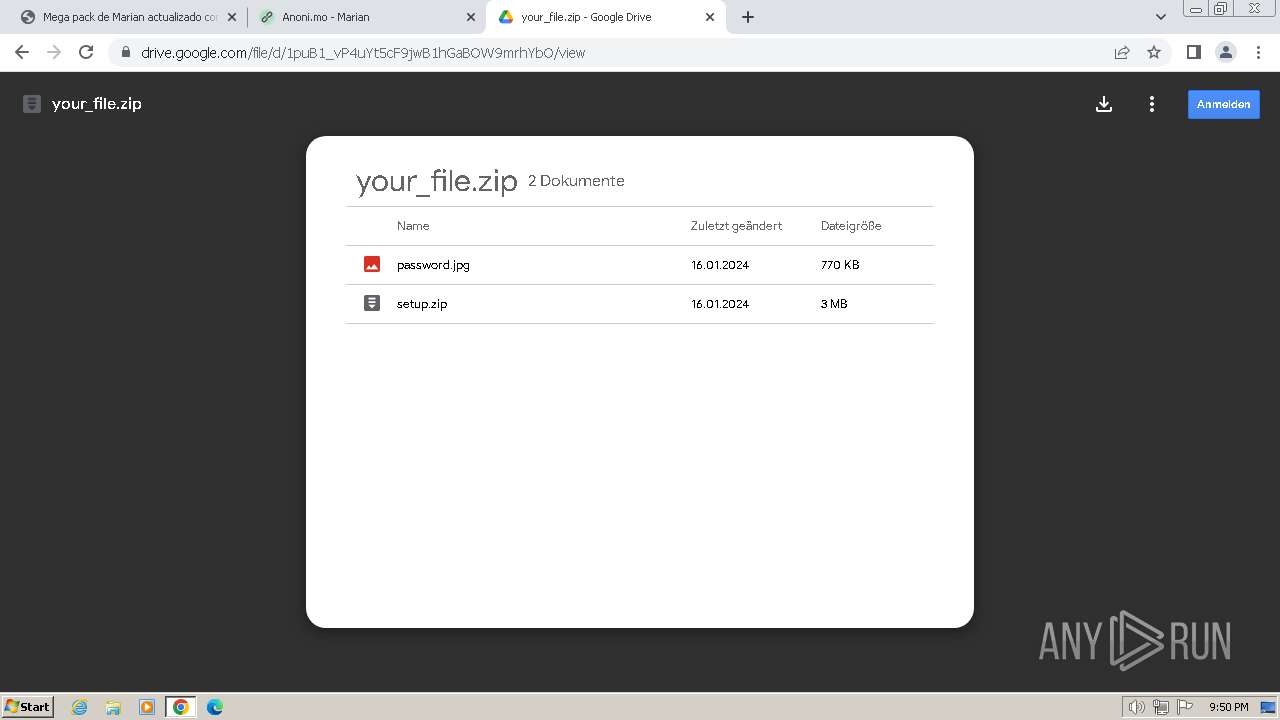This screenshot has width=1280, height=720.
Task: Open a new browser tab
Action: [x=748, y=17]
